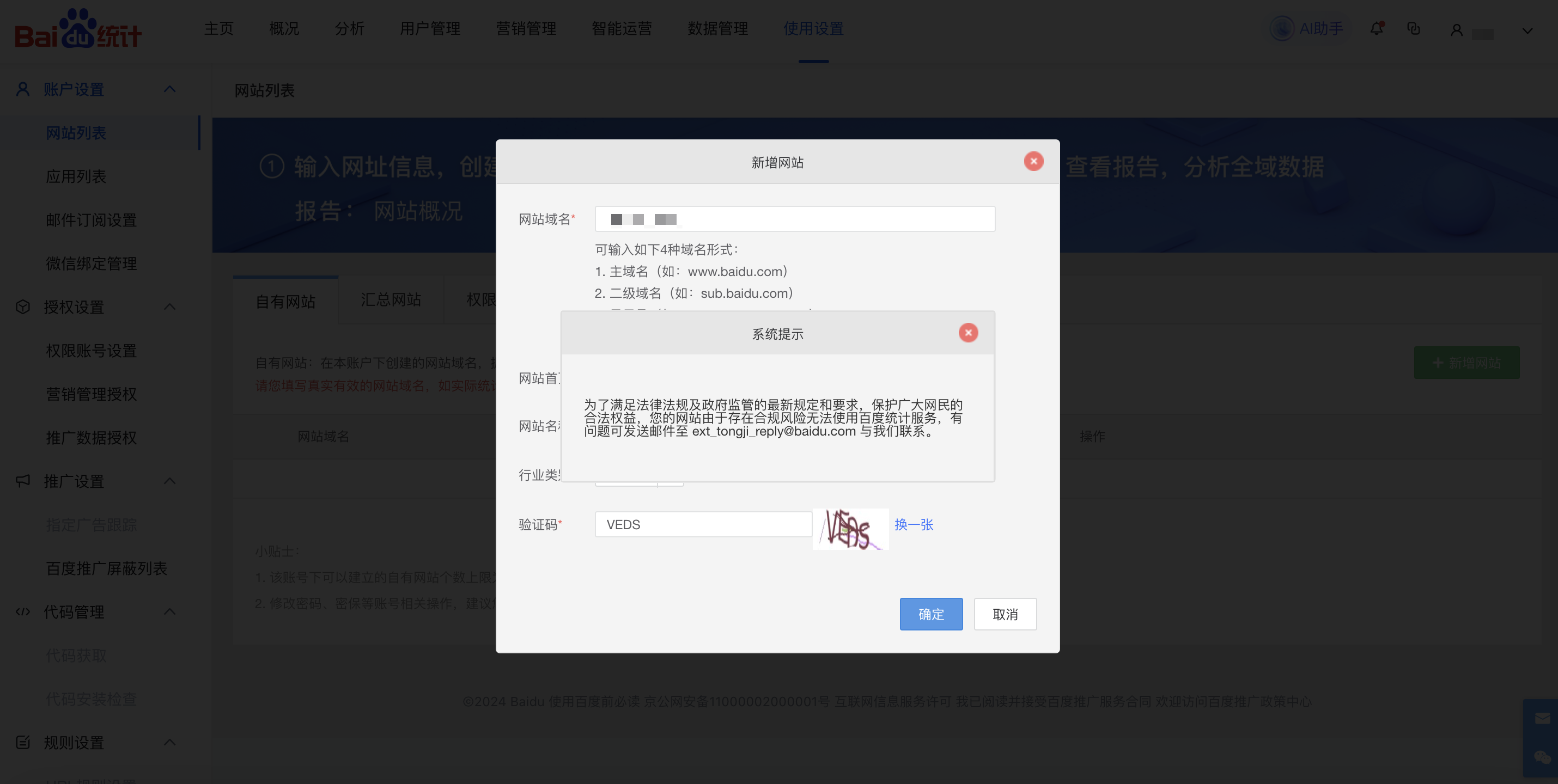This screenshot has height=784, width=1558.
Task: Click the Baidu Tongji logo
Action: tap(78, 28)
